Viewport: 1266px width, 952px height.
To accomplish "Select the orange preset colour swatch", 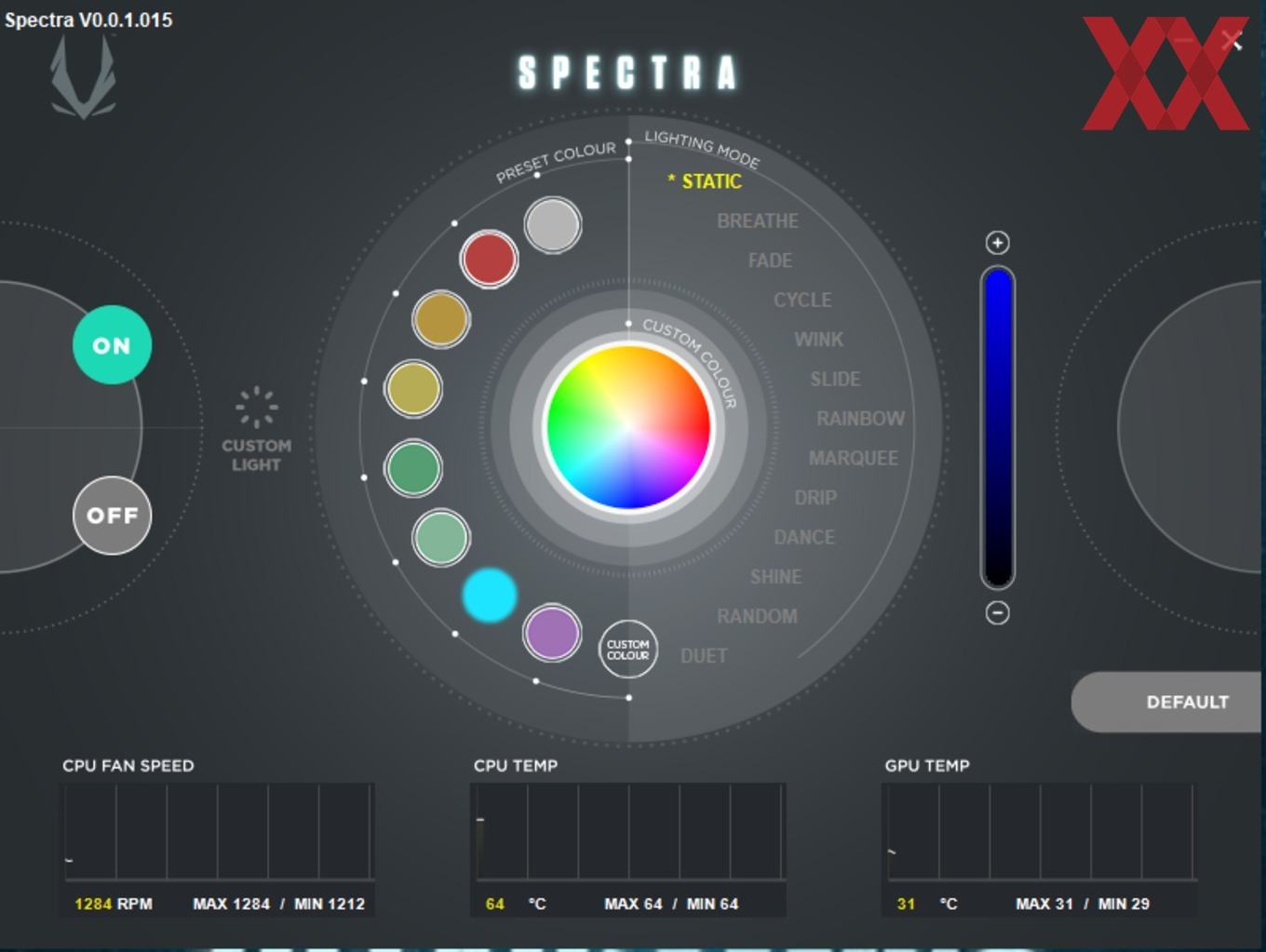I will click(x=440, y=319).
